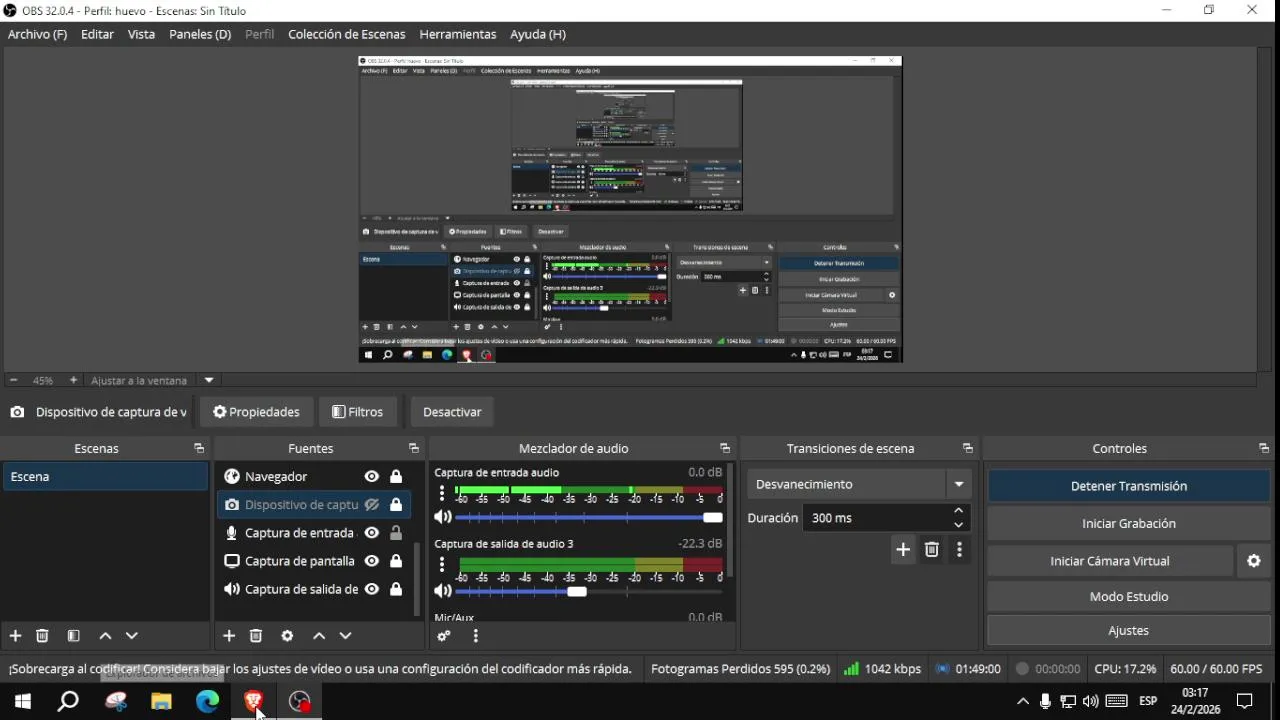
Task: Open Herramientas menu
Action: [x=458, y=34]
